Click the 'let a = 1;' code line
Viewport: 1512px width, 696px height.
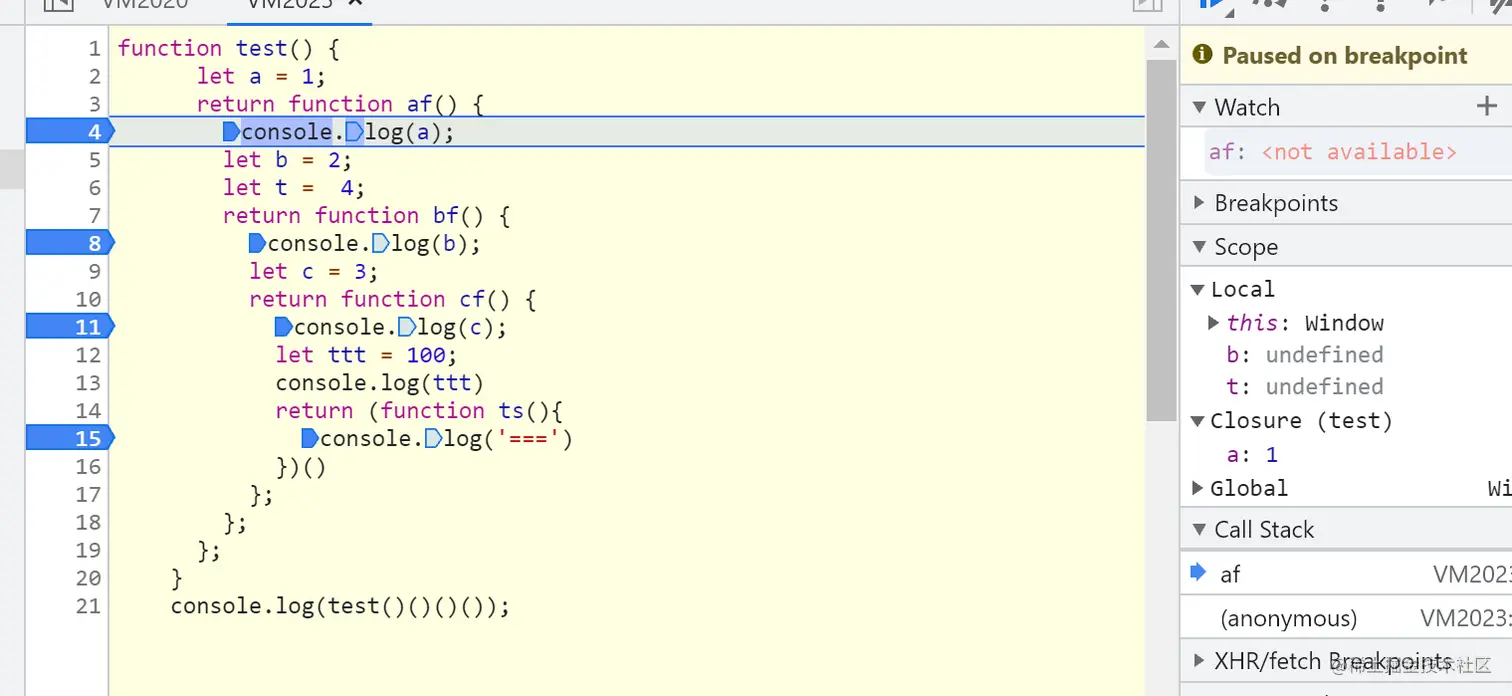point(261,76)
